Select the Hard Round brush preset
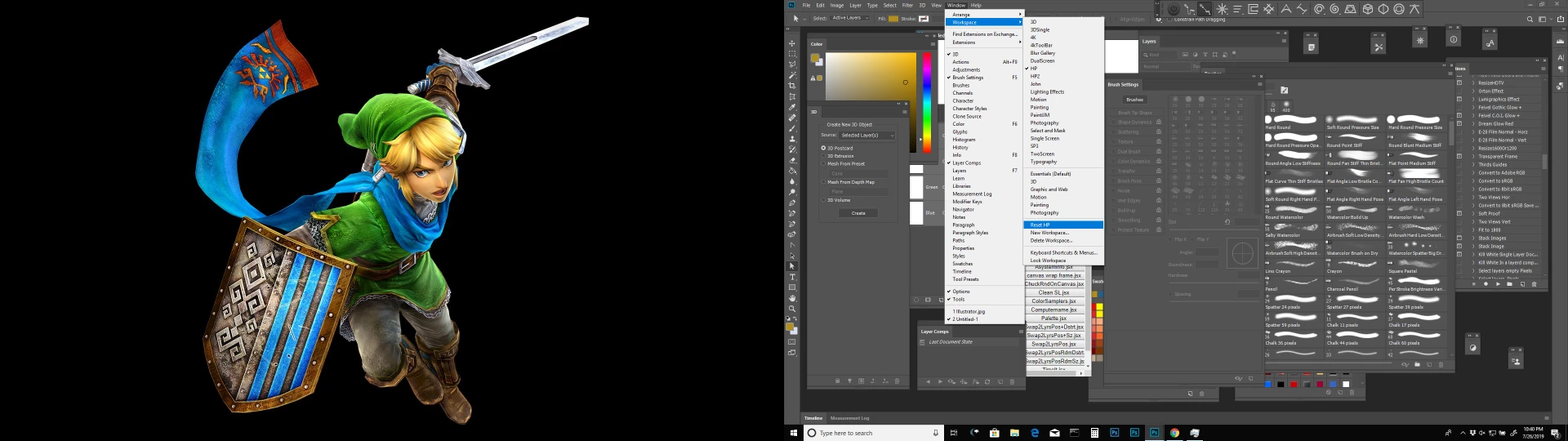Screen dimensions: 1568x441 click(x=1294, y=122)
